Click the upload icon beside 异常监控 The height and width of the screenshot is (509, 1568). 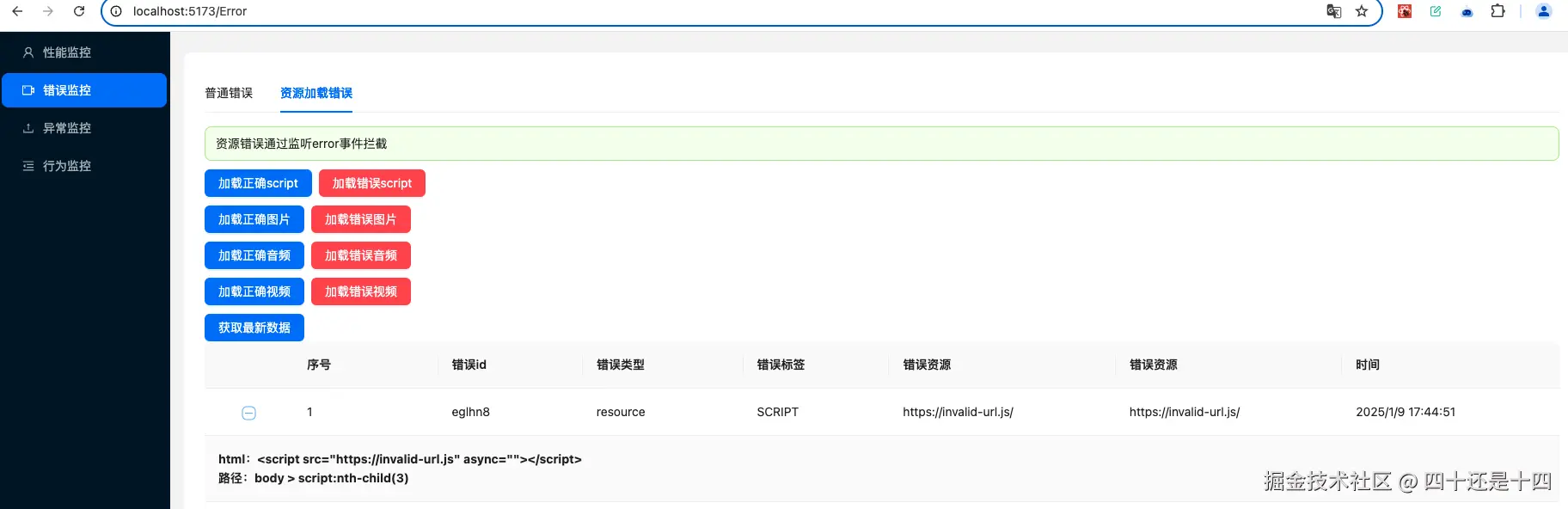[28, 128]
